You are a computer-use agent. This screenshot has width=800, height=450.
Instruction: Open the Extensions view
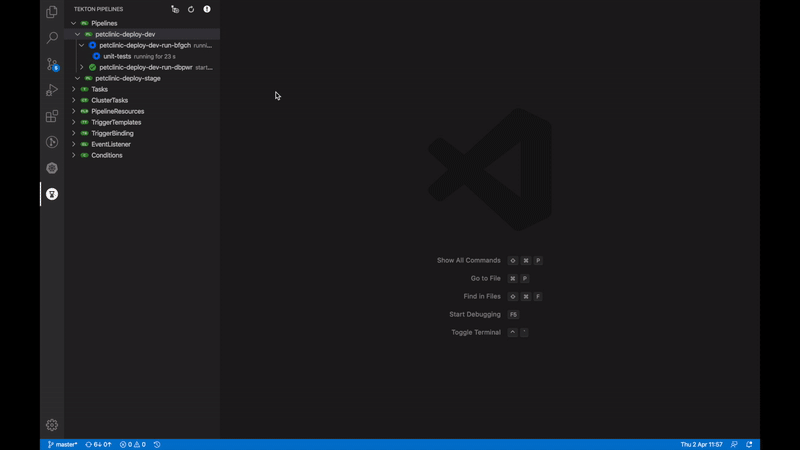(52, 116)
